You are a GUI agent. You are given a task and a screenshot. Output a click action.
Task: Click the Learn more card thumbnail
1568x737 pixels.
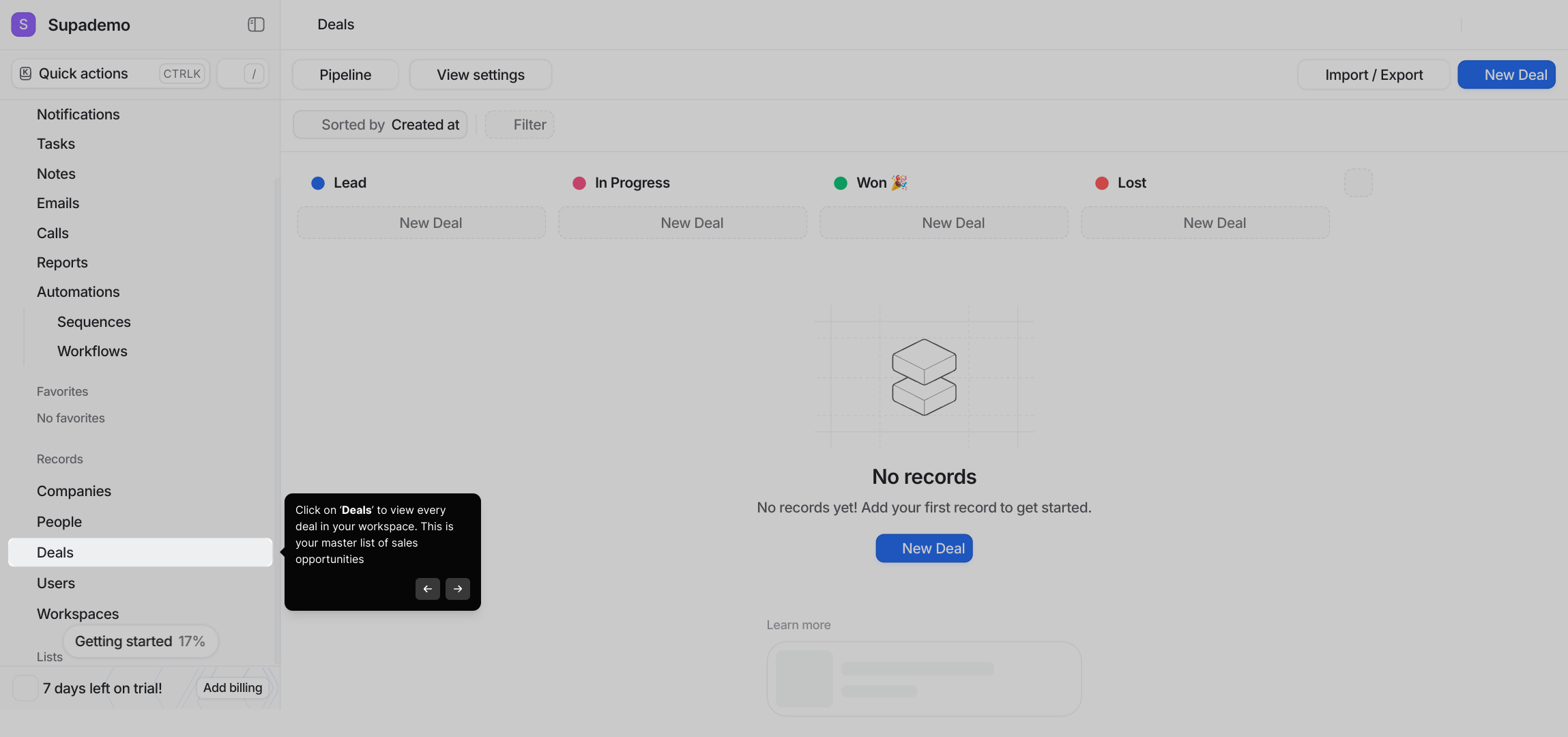coord(804,678)
